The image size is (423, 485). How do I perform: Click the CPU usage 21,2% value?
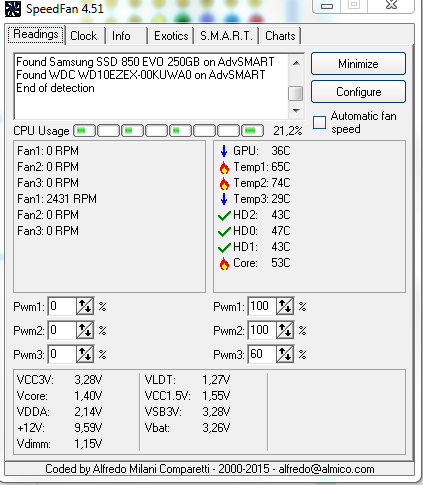click(x=288, y=131)
